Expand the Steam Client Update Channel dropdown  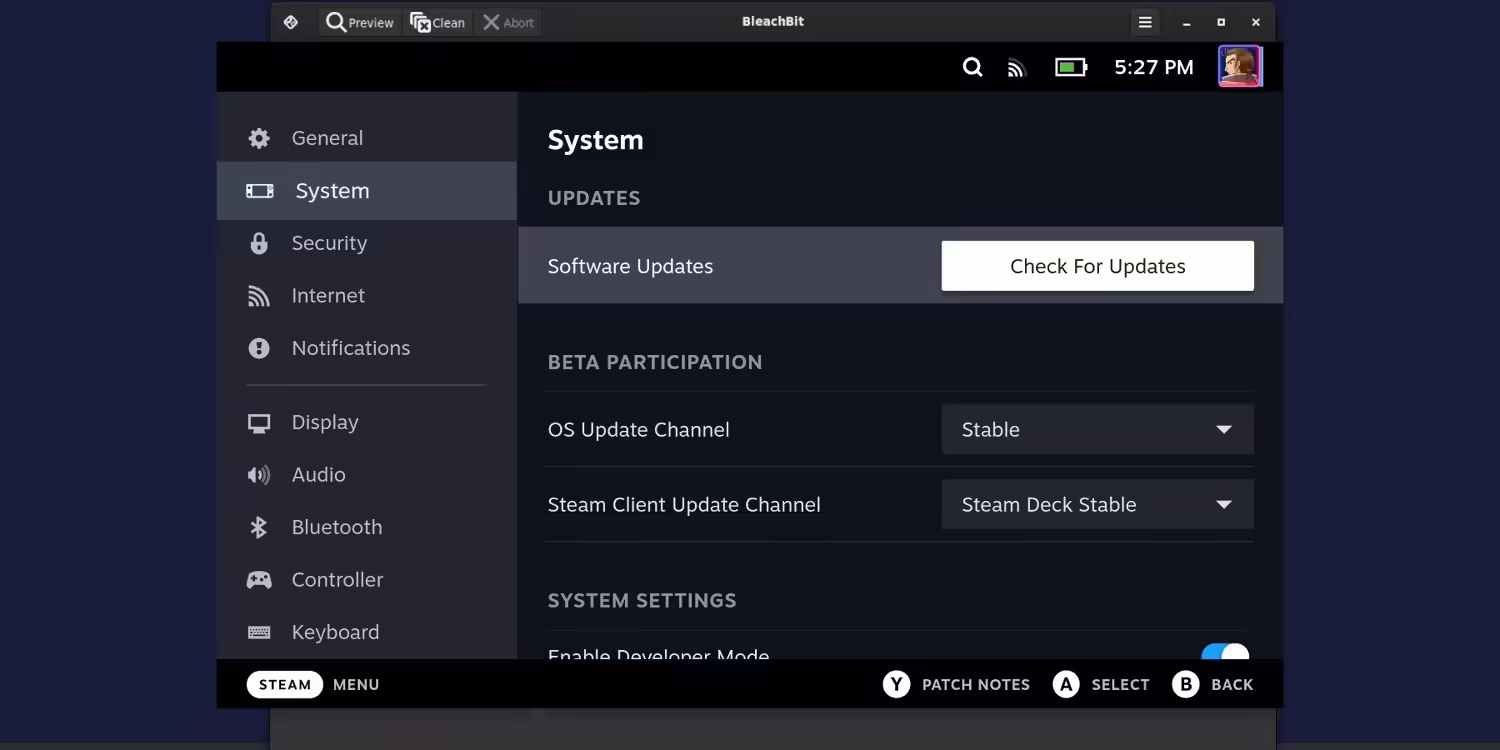1097,504
